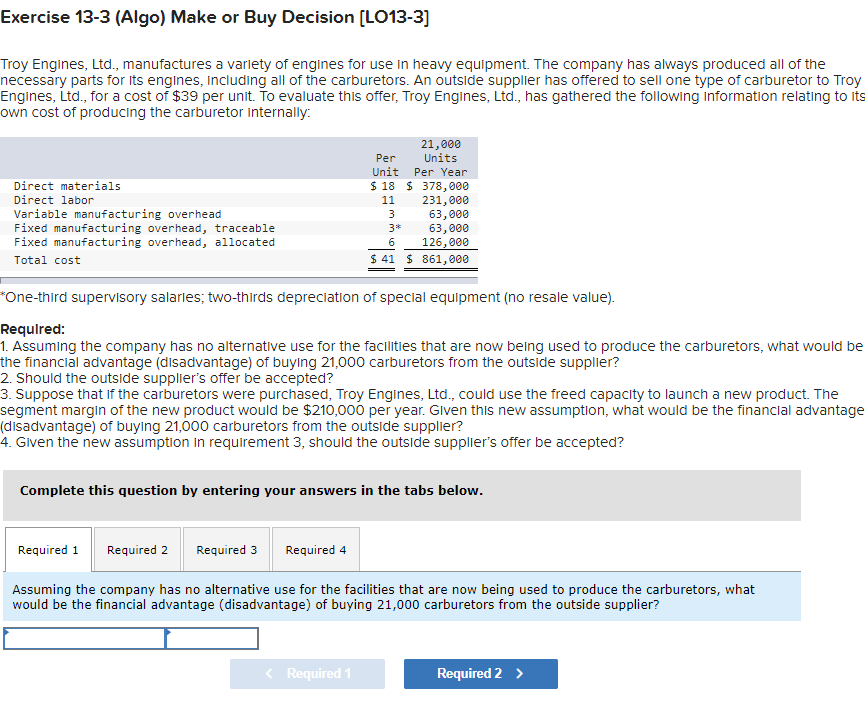Click the 21,000 Units Per Year header
The width and height of the screenshot is (865, 719).
[x=441, y=158]
